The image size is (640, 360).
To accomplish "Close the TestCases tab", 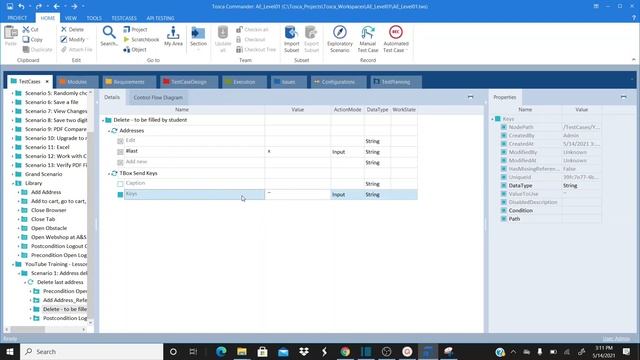I will pyautogui.click(x=47, y=82).
